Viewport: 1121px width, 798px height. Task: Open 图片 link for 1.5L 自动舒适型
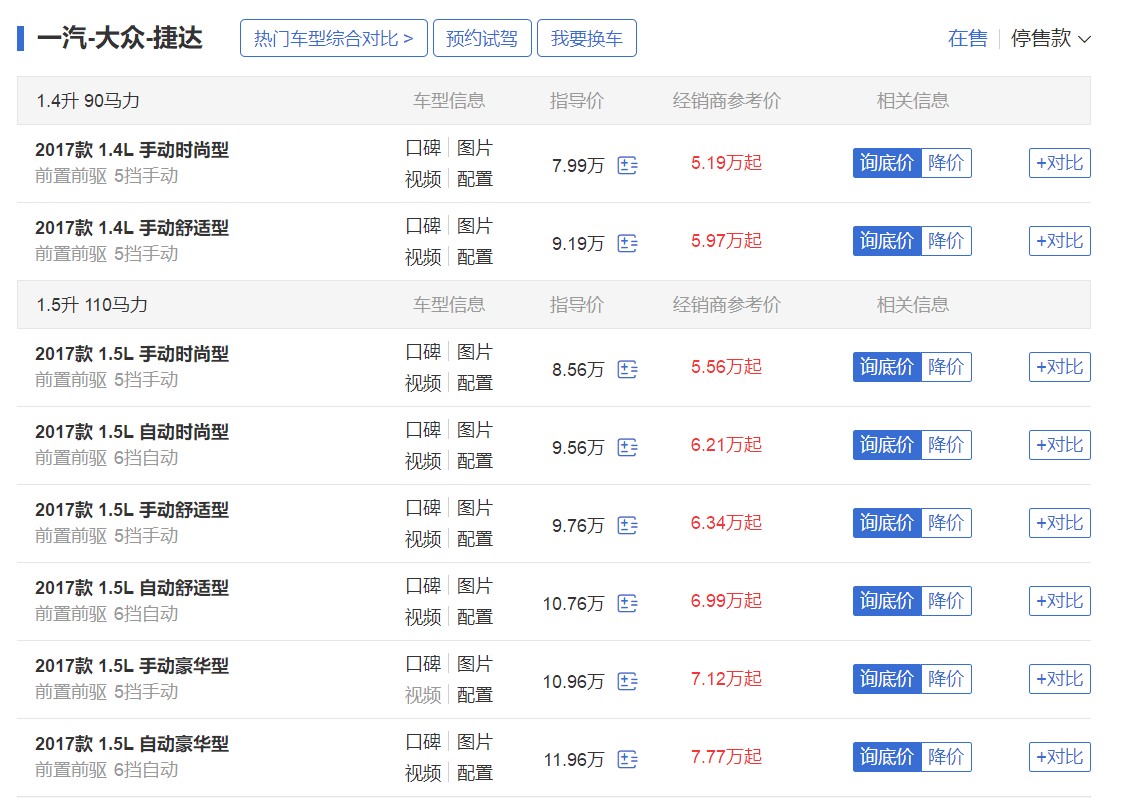476,586
